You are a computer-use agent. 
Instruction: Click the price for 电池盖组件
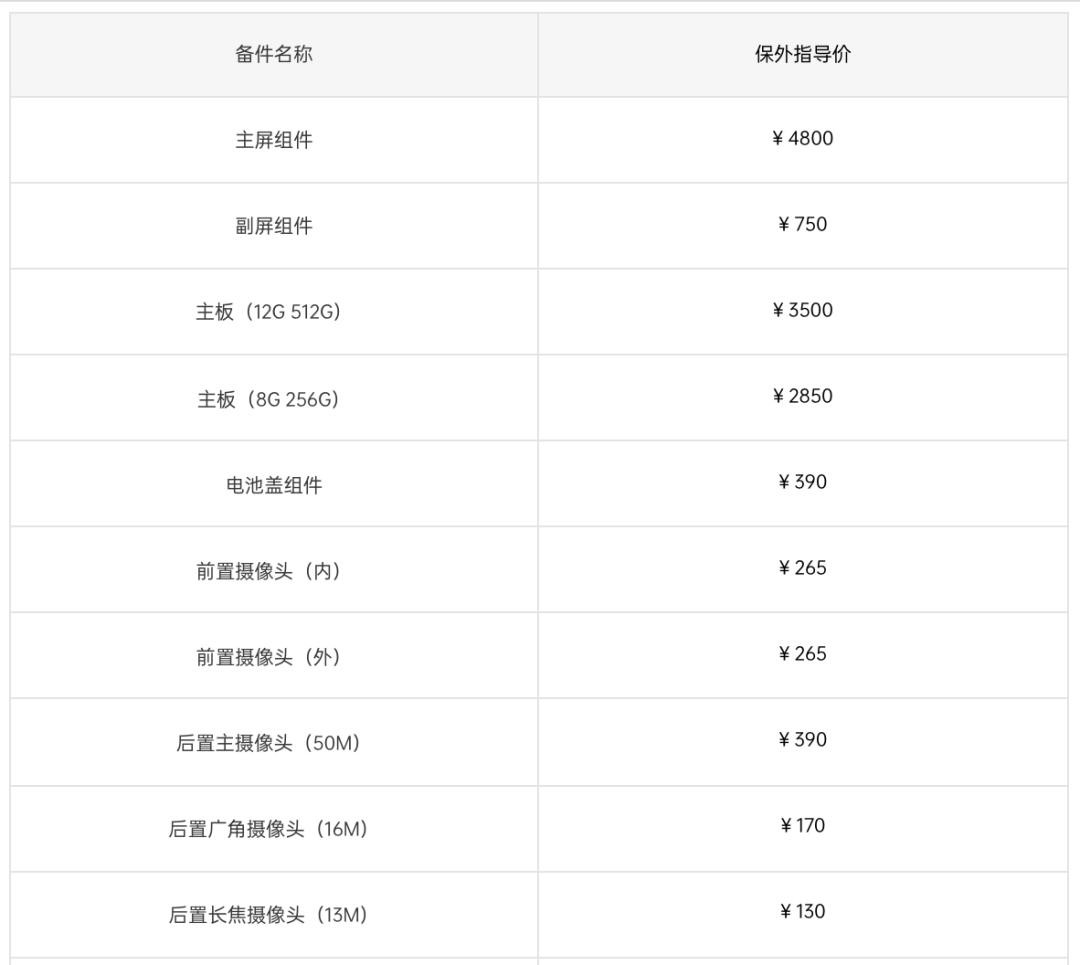coord(802,483)
